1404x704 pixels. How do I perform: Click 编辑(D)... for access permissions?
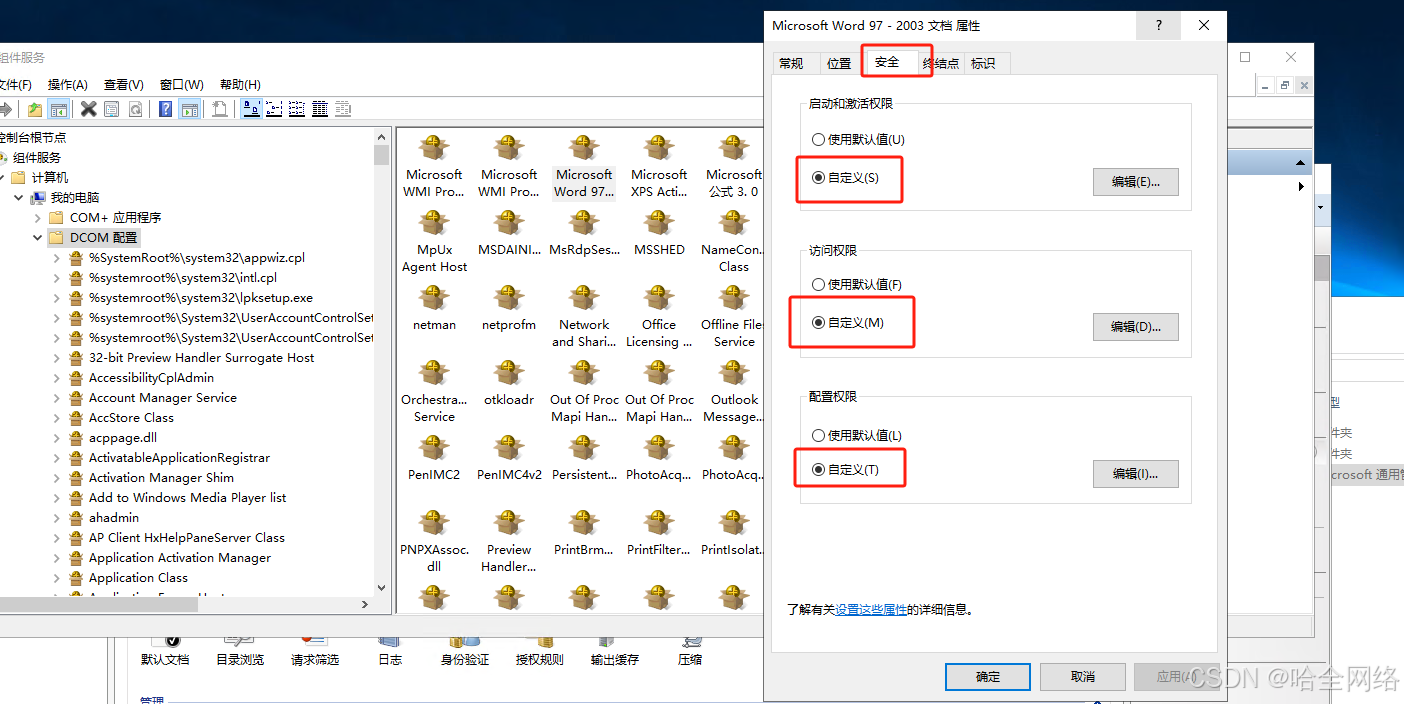point(1135,327)
